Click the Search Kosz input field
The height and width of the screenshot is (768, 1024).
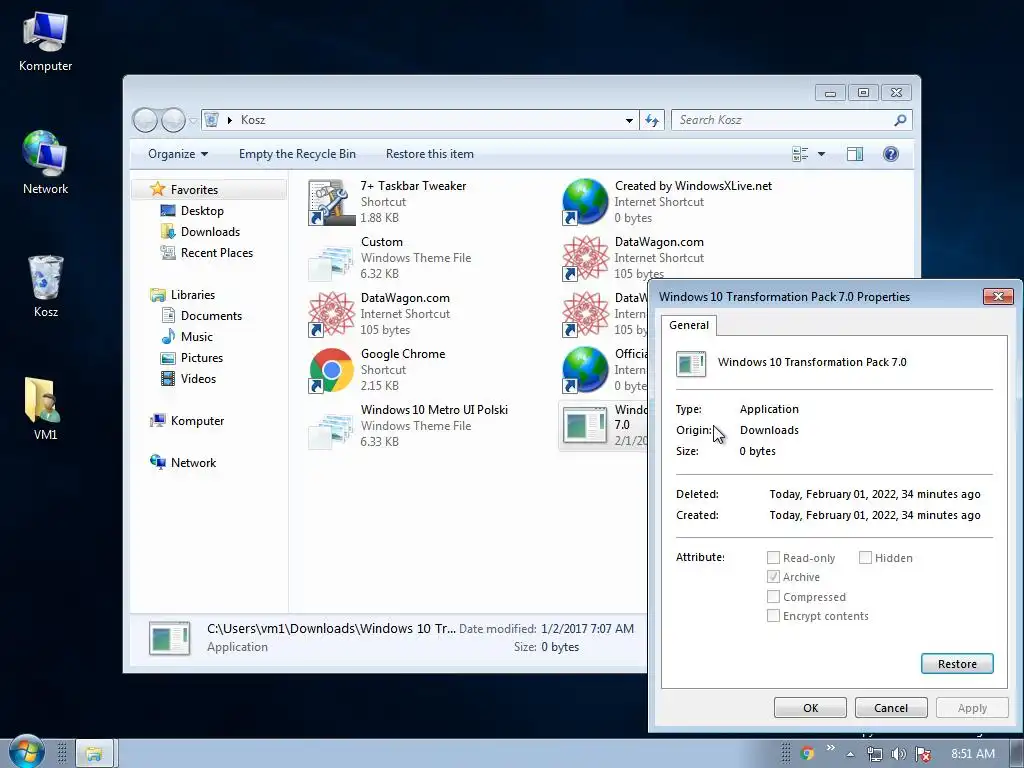pyautogui.click(x=784, y=120)
